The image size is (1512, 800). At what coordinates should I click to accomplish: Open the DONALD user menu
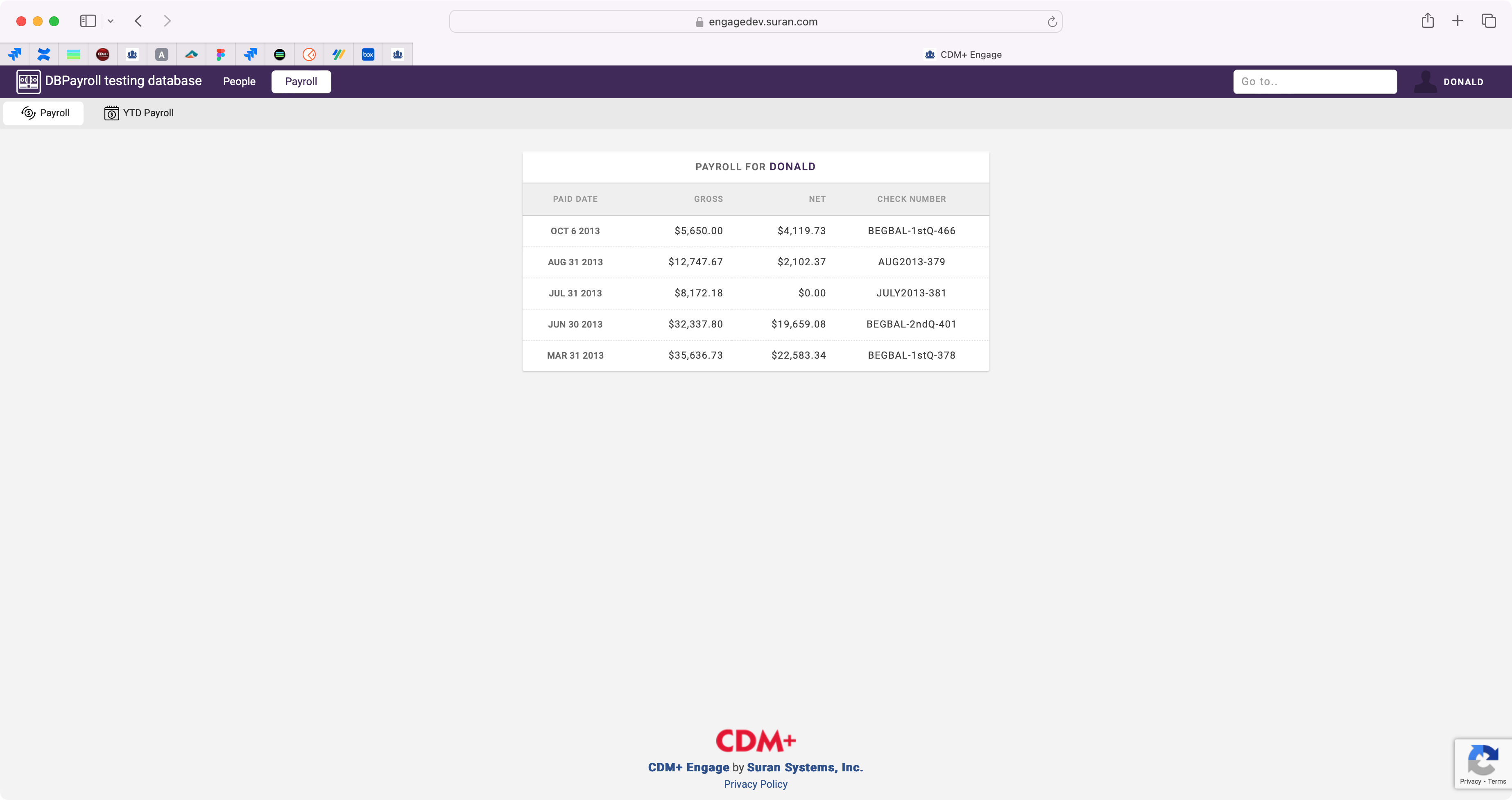(x=1463, y=81)
